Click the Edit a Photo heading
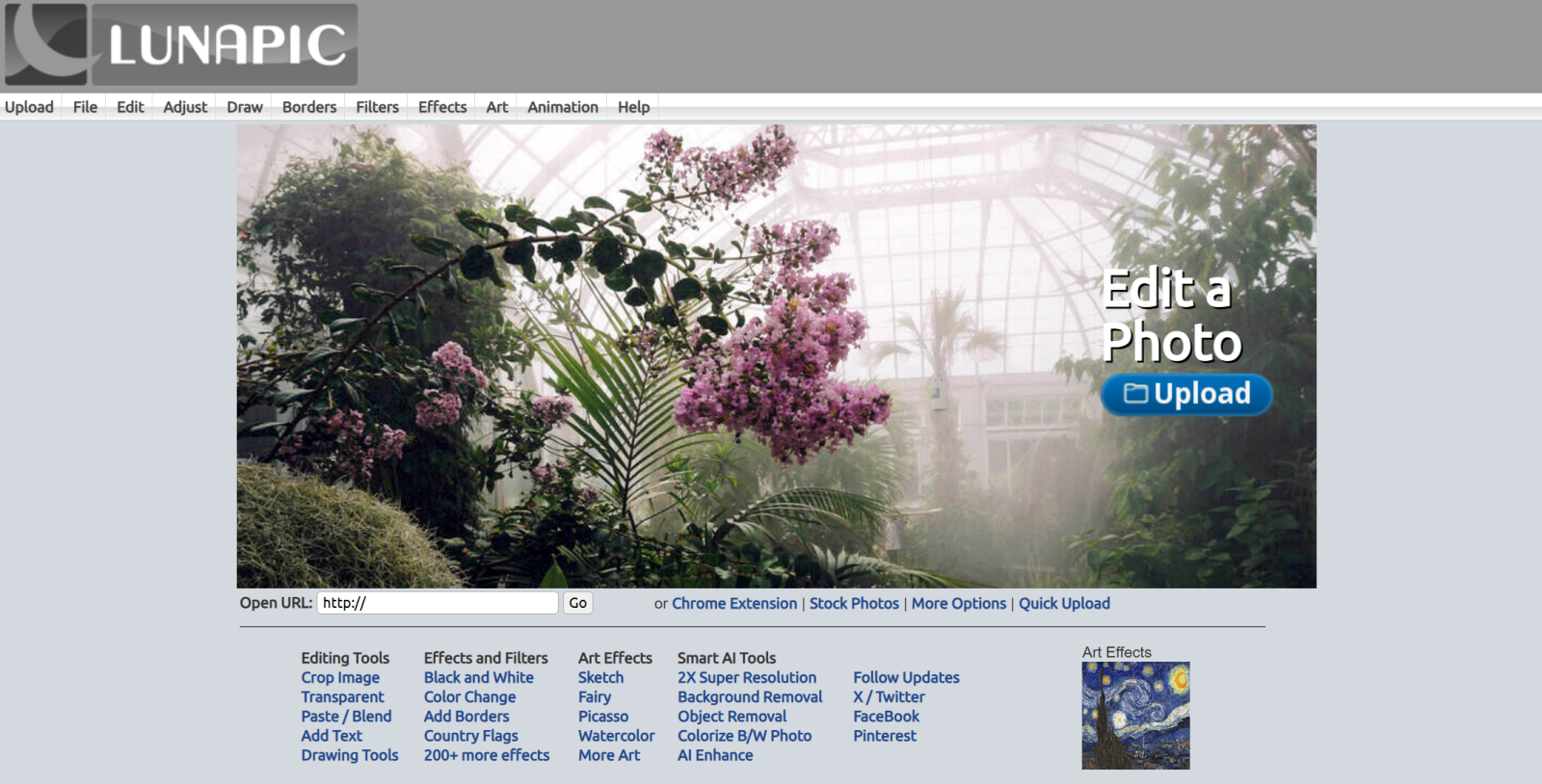Screen dimensions: 1542x784 pos(1171,315)
